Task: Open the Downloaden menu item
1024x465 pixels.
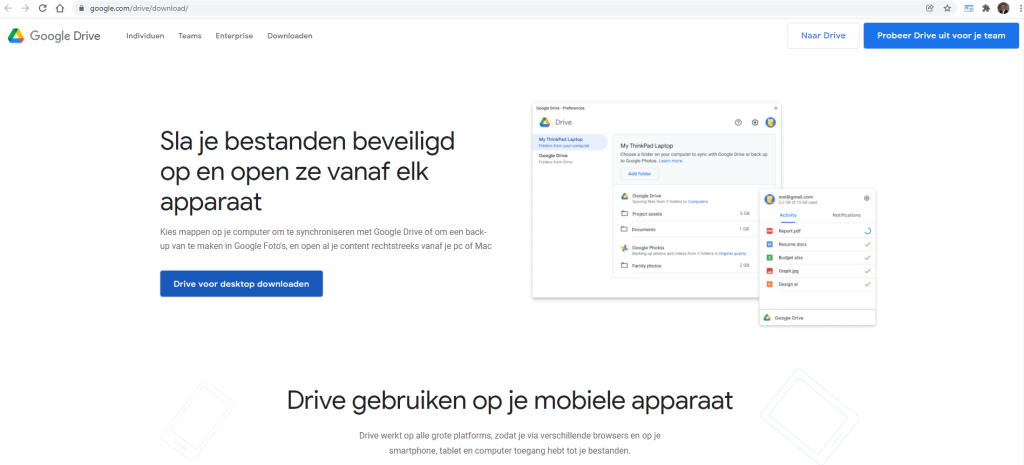Action: [x=290, y=36]
